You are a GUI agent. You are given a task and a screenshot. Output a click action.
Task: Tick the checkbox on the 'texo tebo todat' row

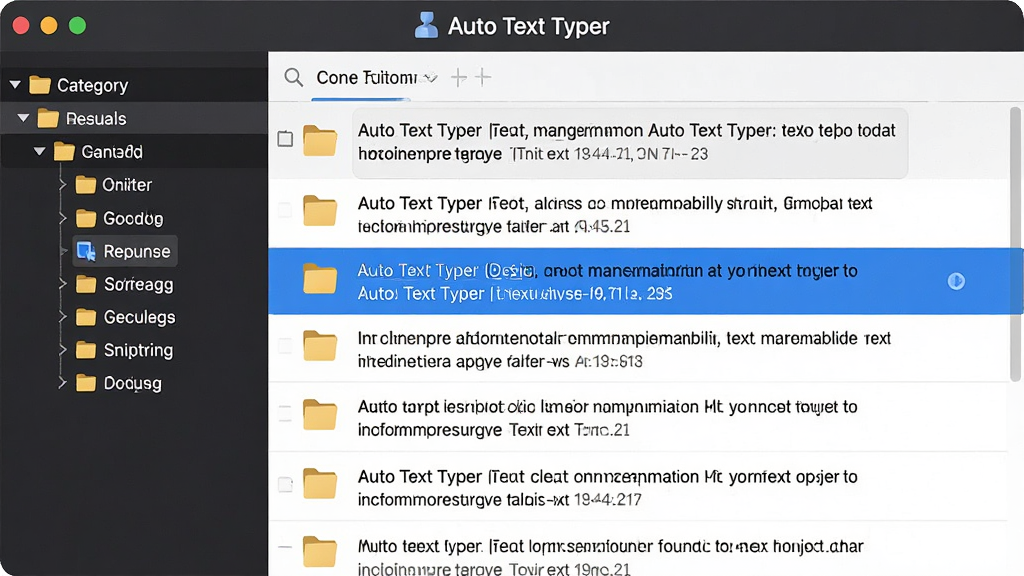(285, 139)
